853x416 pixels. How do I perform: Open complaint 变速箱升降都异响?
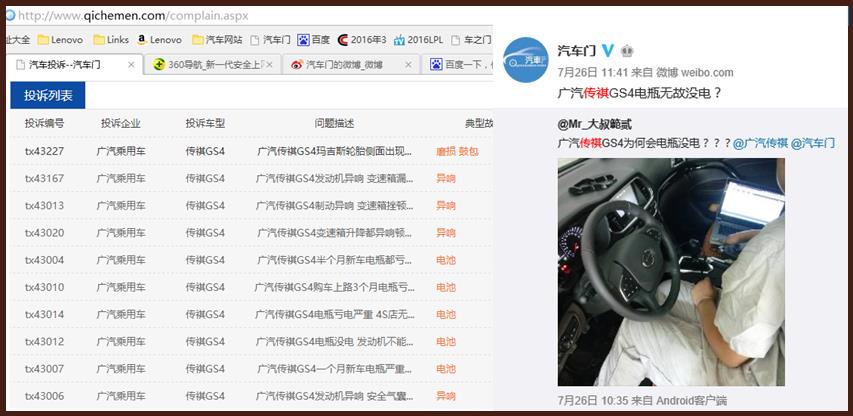[335, 233]
